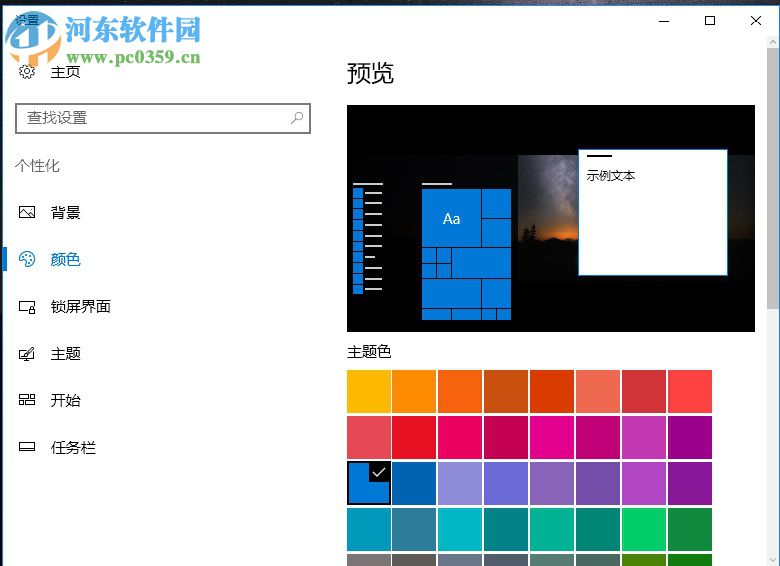
Task: Click the Start tiles icon
Action: [27, 400]
